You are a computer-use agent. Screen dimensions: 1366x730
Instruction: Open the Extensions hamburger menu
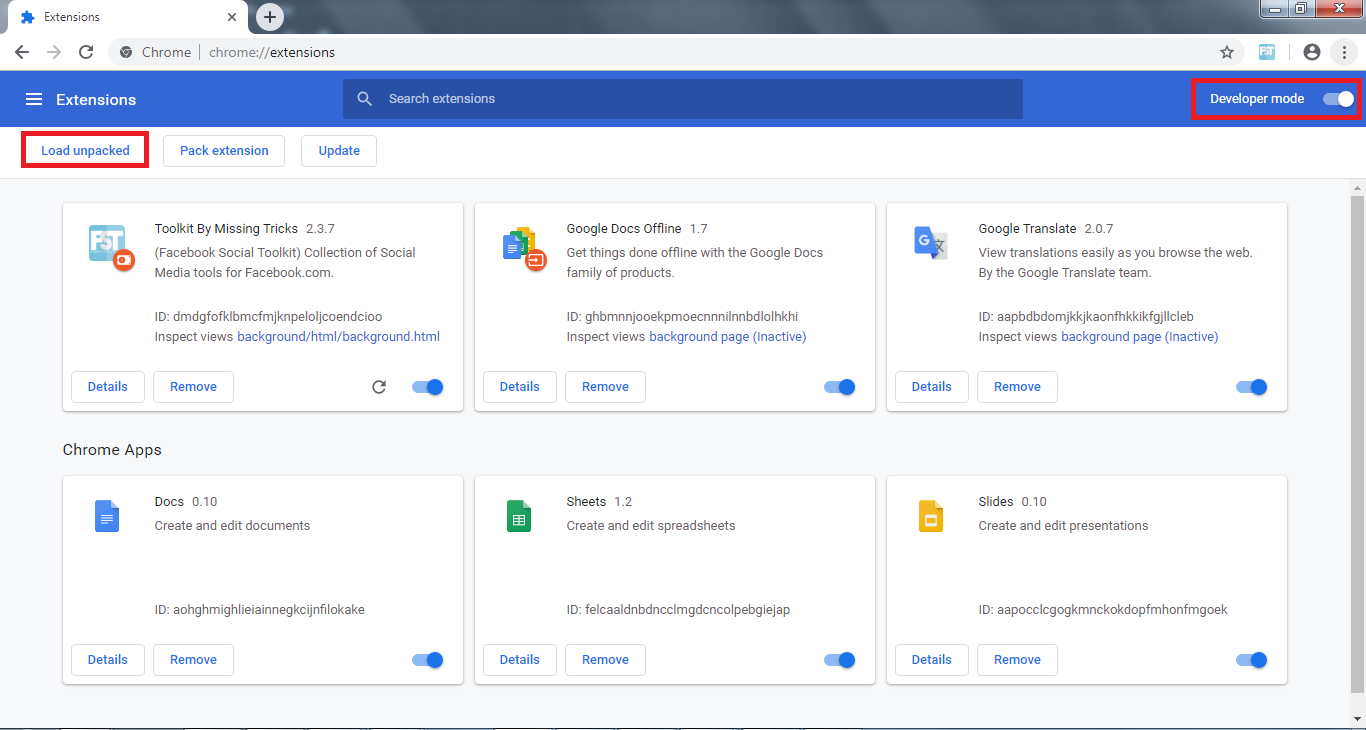tap(34, 98)
